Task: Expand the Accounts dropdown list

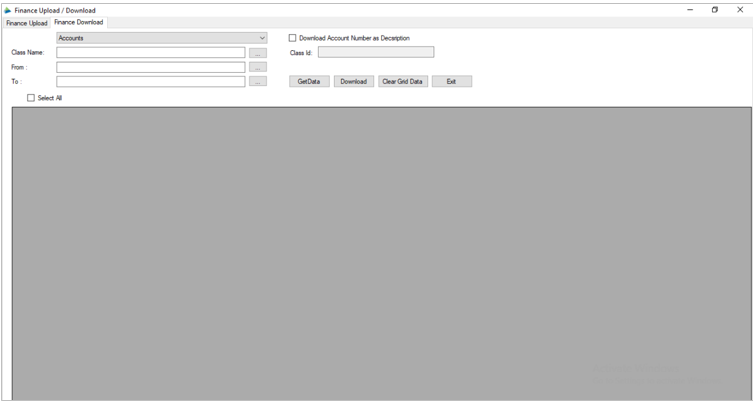Action: tap(262, 38)
